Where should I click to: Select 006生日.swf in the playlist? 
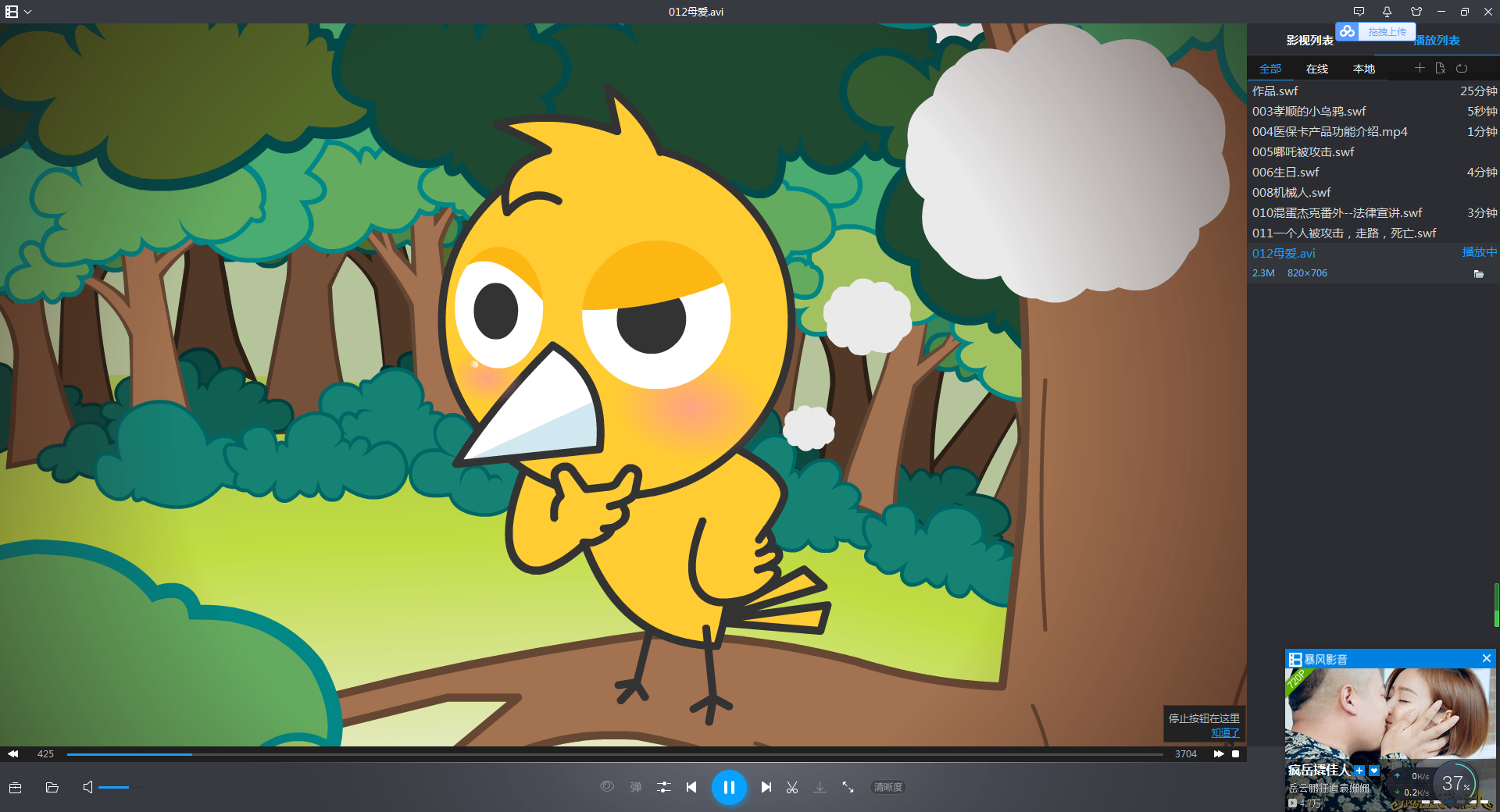tap(1373, 173)
